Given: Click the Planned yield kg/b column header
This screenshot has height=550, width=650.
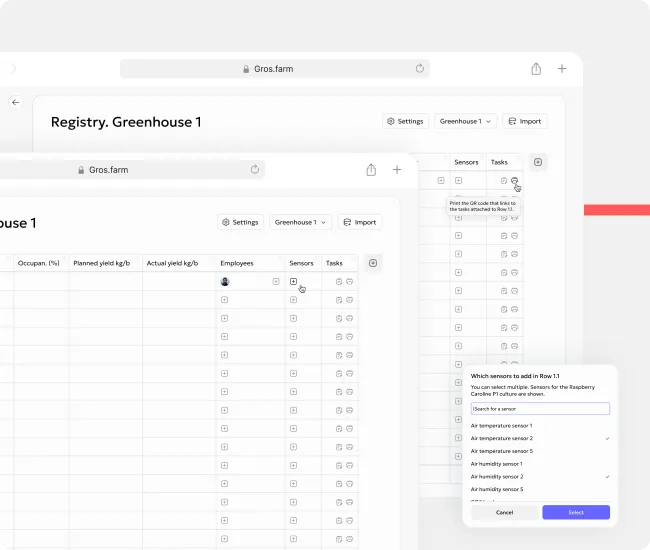Looking at the screenshot, I should (105, 263).
